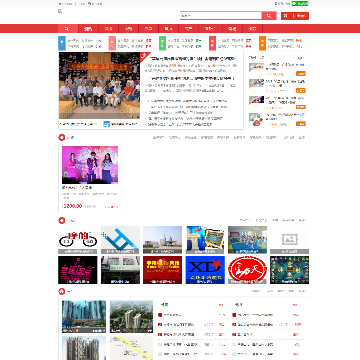This screenshot has height=360, width=360.
Task: Open the orange category block icon
Action: [263, 43]
